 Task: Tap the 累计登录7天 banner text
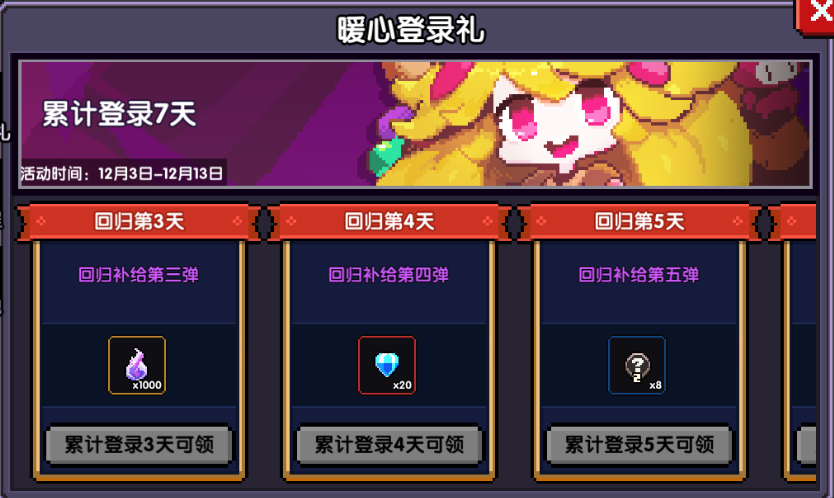[119, 114]
